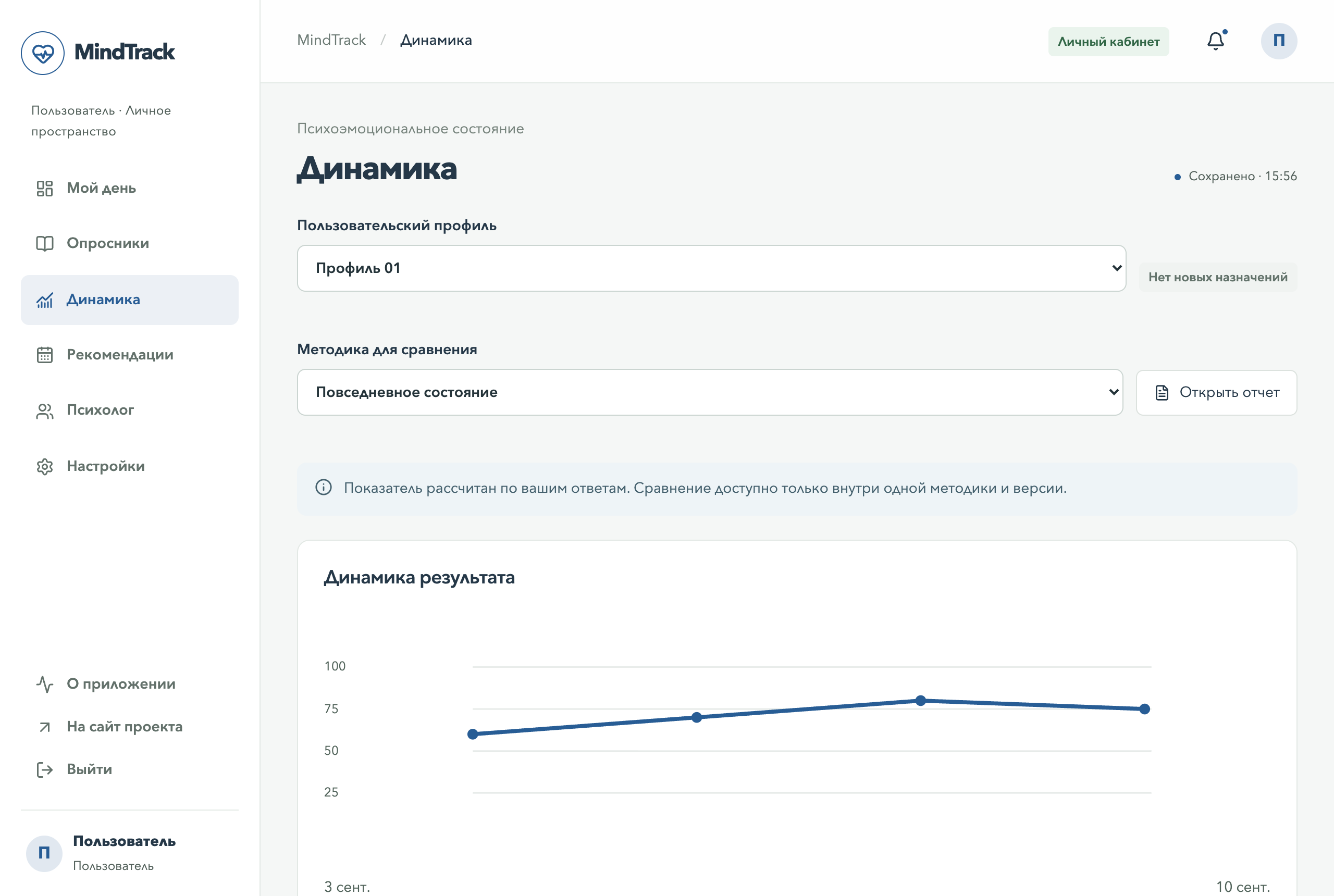Select the Динамика menu item
Viewport: 1334px width, 896px height.
(130, 300)
